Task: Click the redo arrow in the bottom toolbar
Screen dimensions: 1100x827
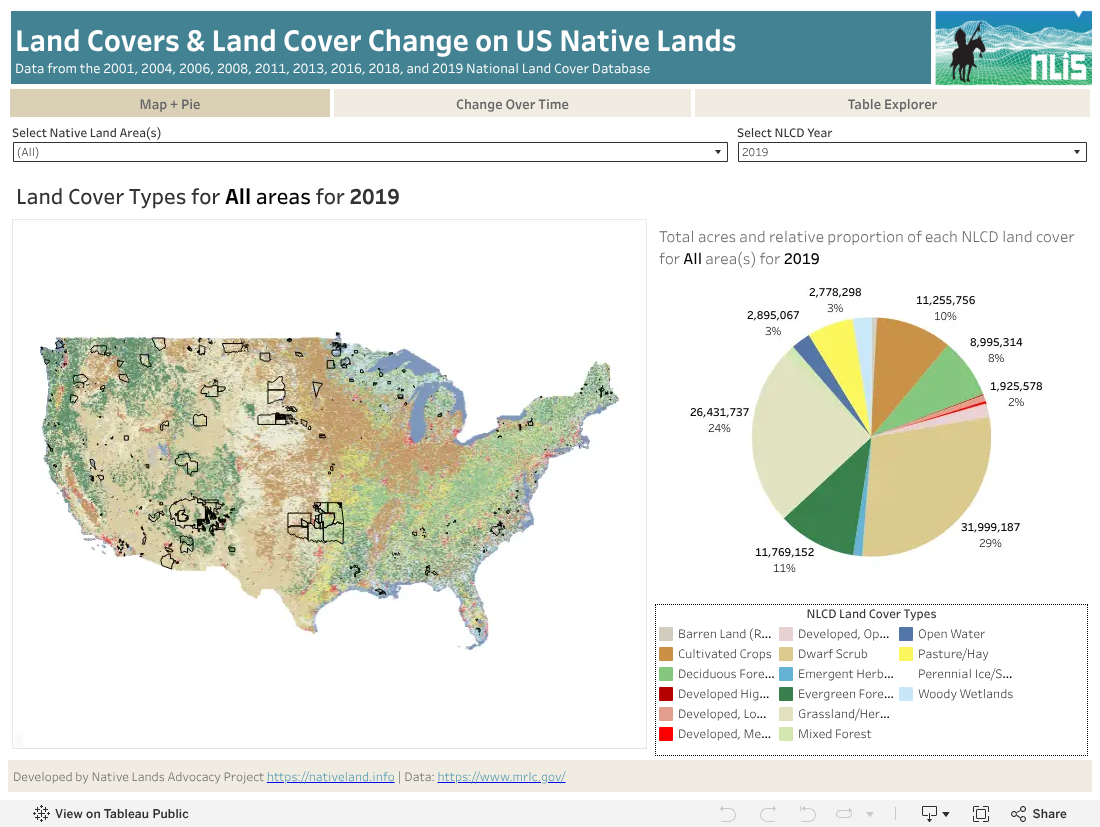Action: click(x=768, y=814)
